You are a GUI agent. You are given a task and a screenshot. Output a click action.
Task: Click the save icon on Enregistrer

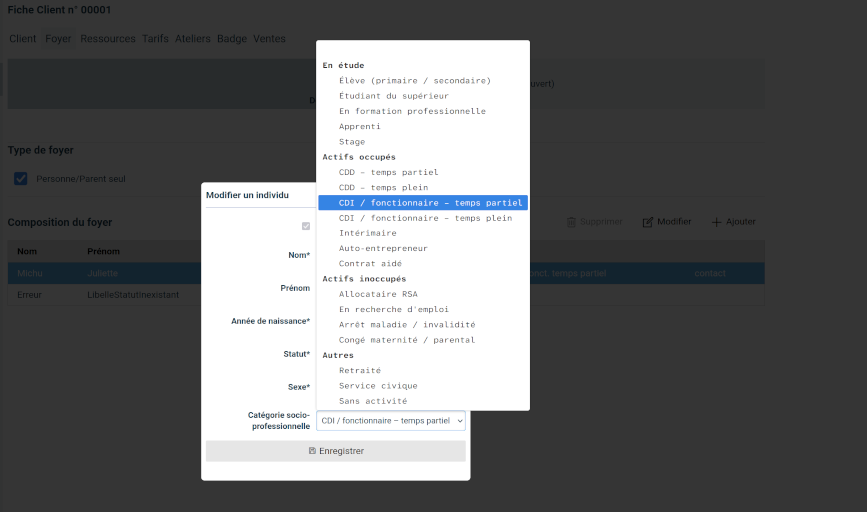(312, 451)
